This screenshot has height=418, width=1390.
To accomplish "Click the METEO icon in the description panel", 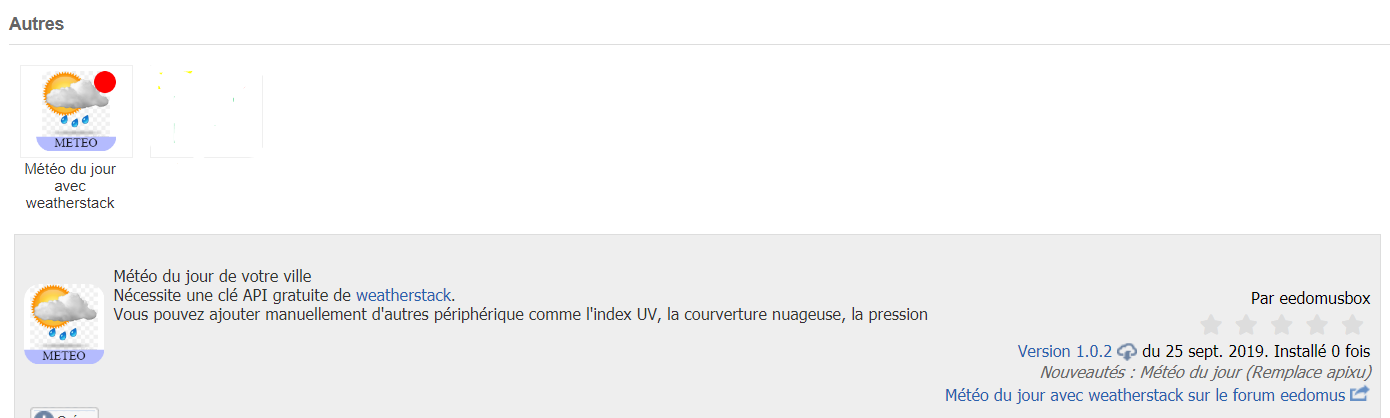I will pos(64,324).
